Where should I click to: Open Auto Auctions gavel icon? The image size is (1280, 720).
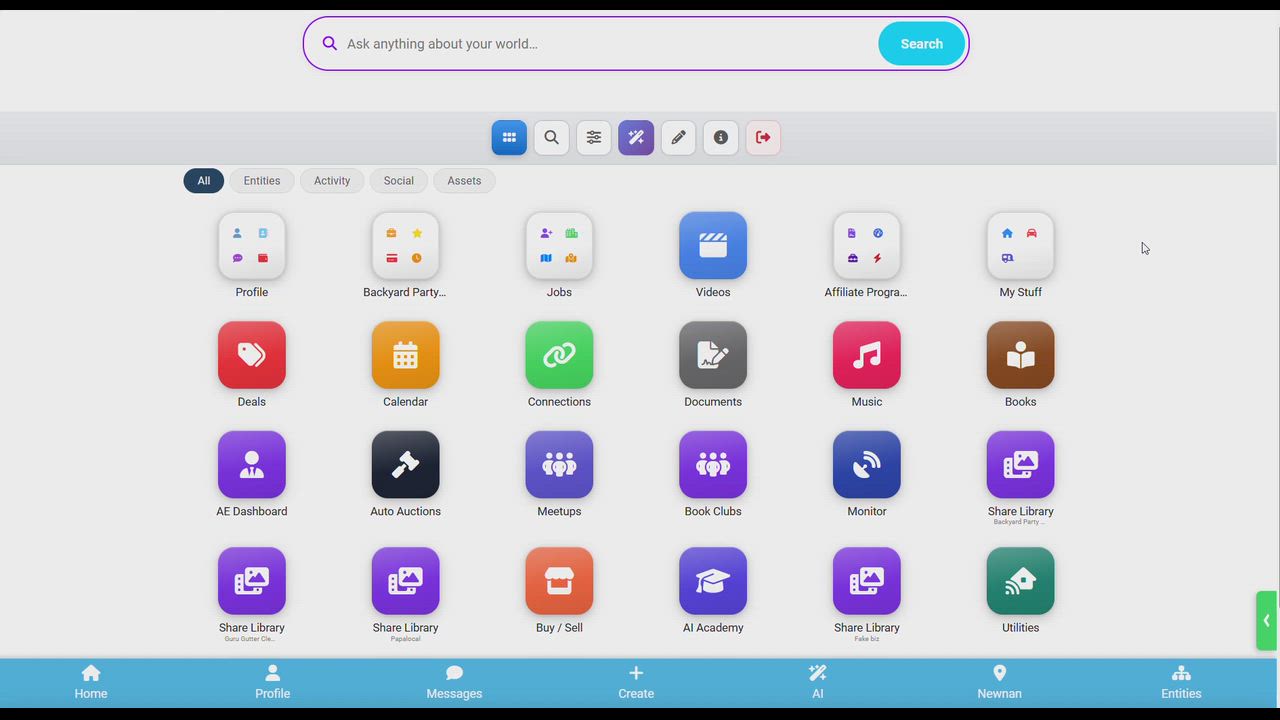pyautogui.click(x=405, y=465)
